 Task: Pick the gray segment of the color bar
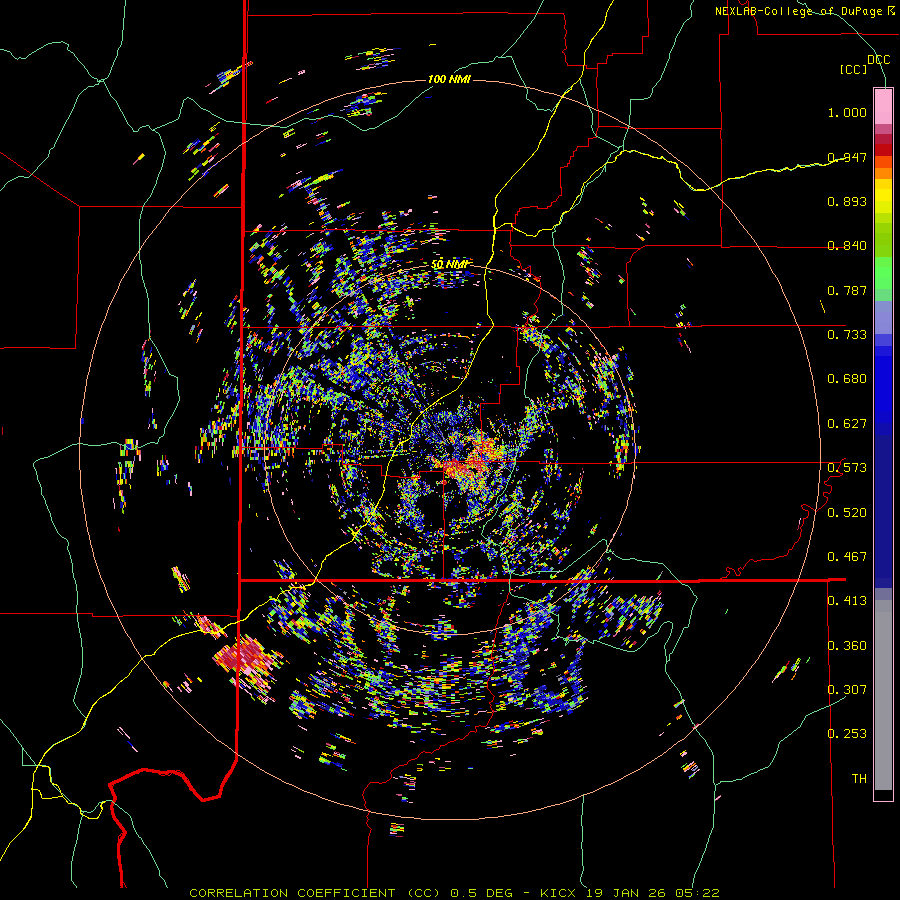tap(883, 695)
